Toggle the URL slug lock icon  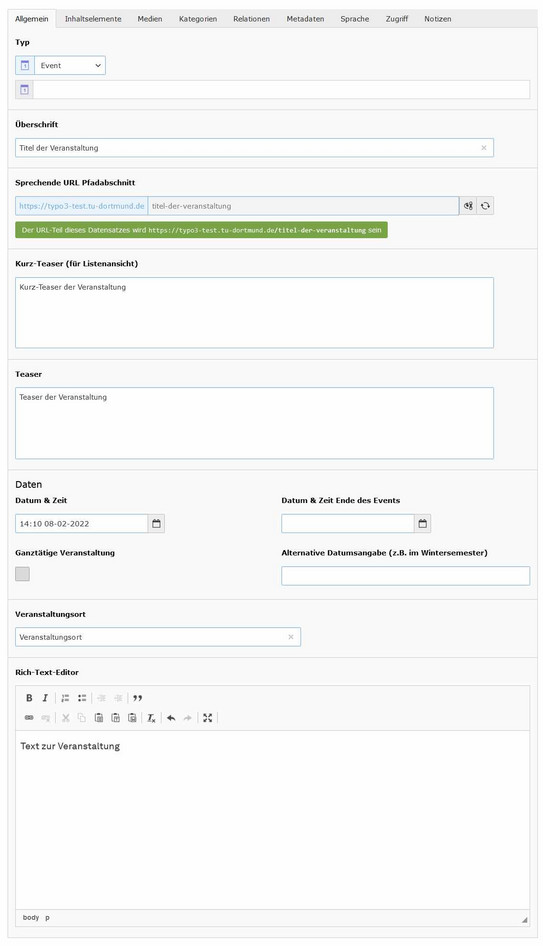pos(468,206)
